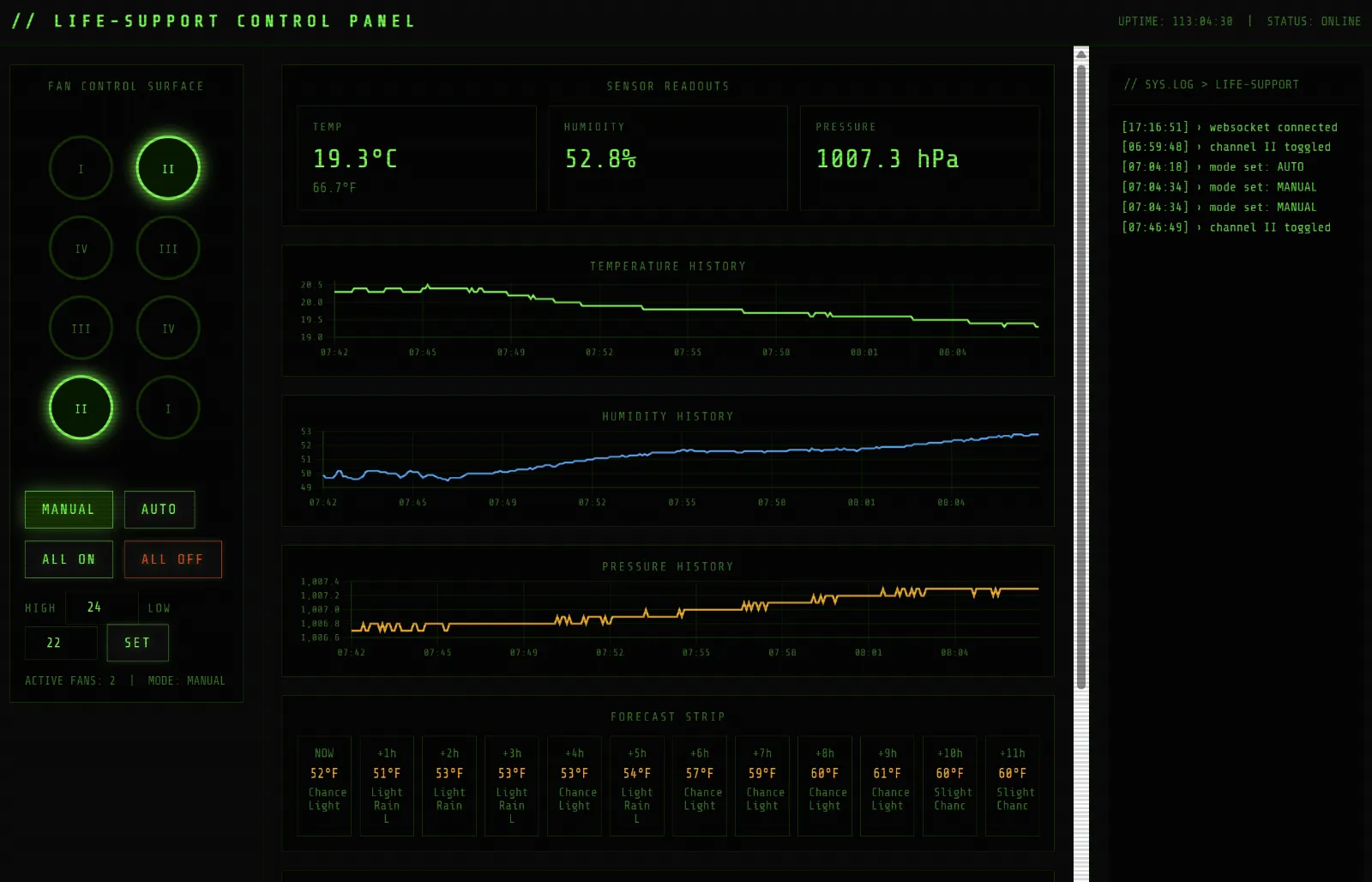Open the NOW forecast card 52°F
Viewport: 1372px width, 882px height.
point(324,786)
